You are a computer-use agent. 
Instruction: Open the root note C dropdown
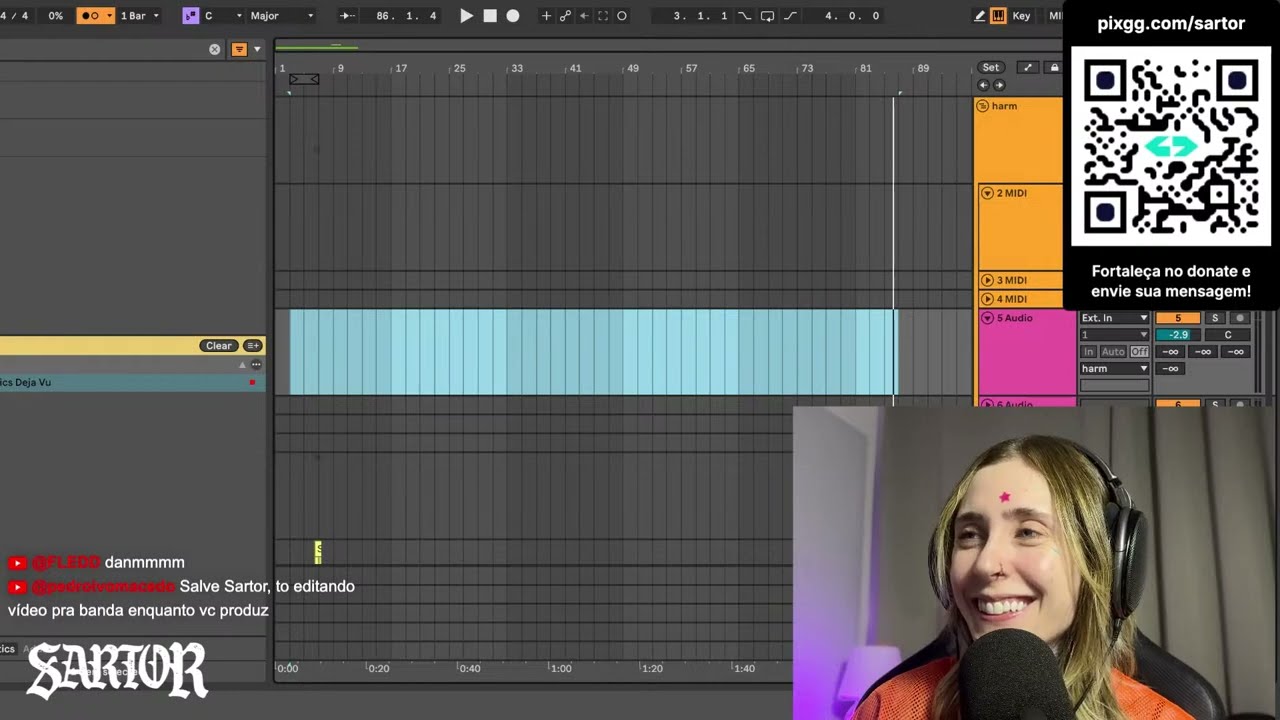(x=223, y=16)
